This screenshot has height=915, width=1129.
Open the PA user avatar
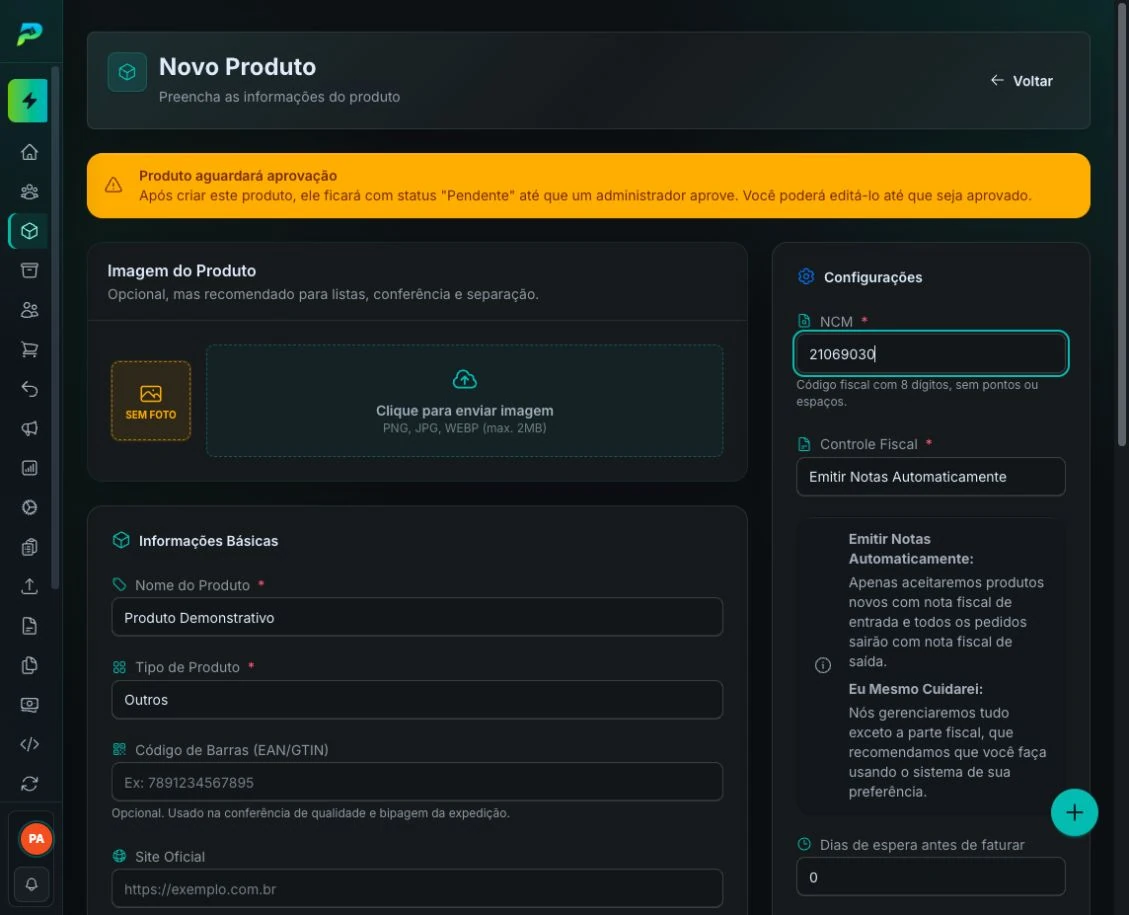[x=35, y=839]
